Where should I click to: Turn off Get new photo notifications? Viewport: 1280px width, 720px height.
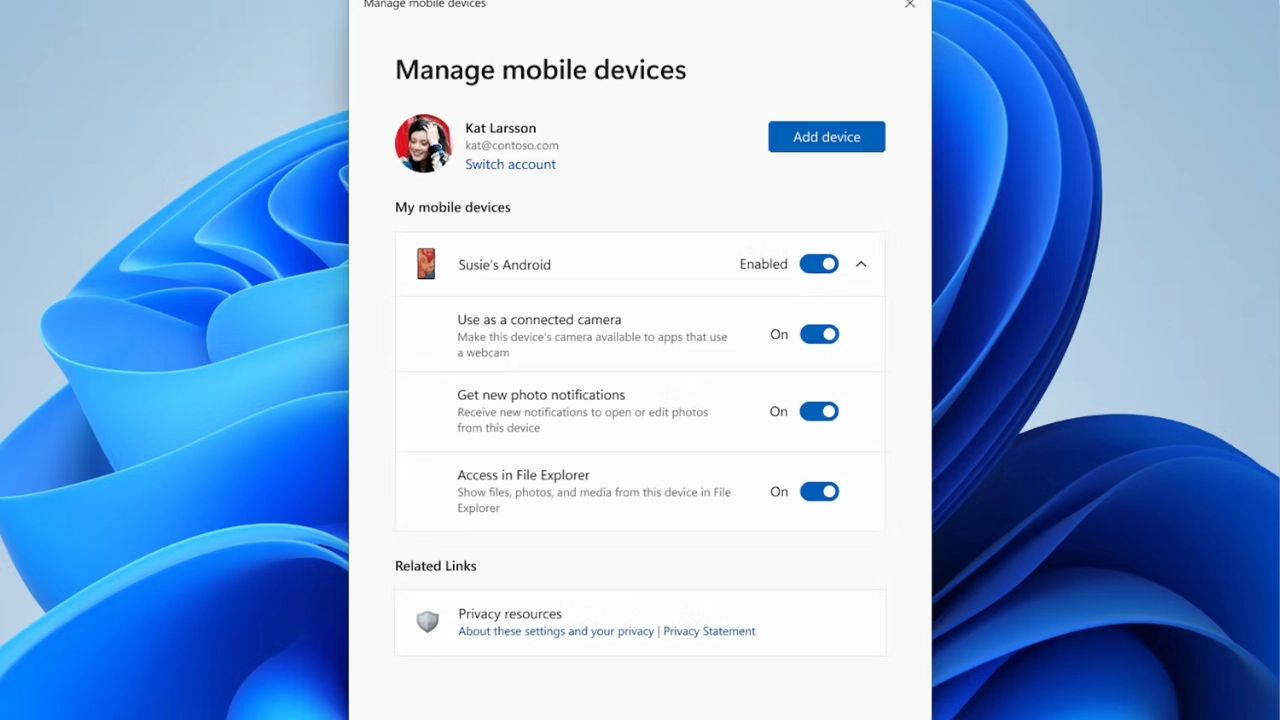point(819,411)
